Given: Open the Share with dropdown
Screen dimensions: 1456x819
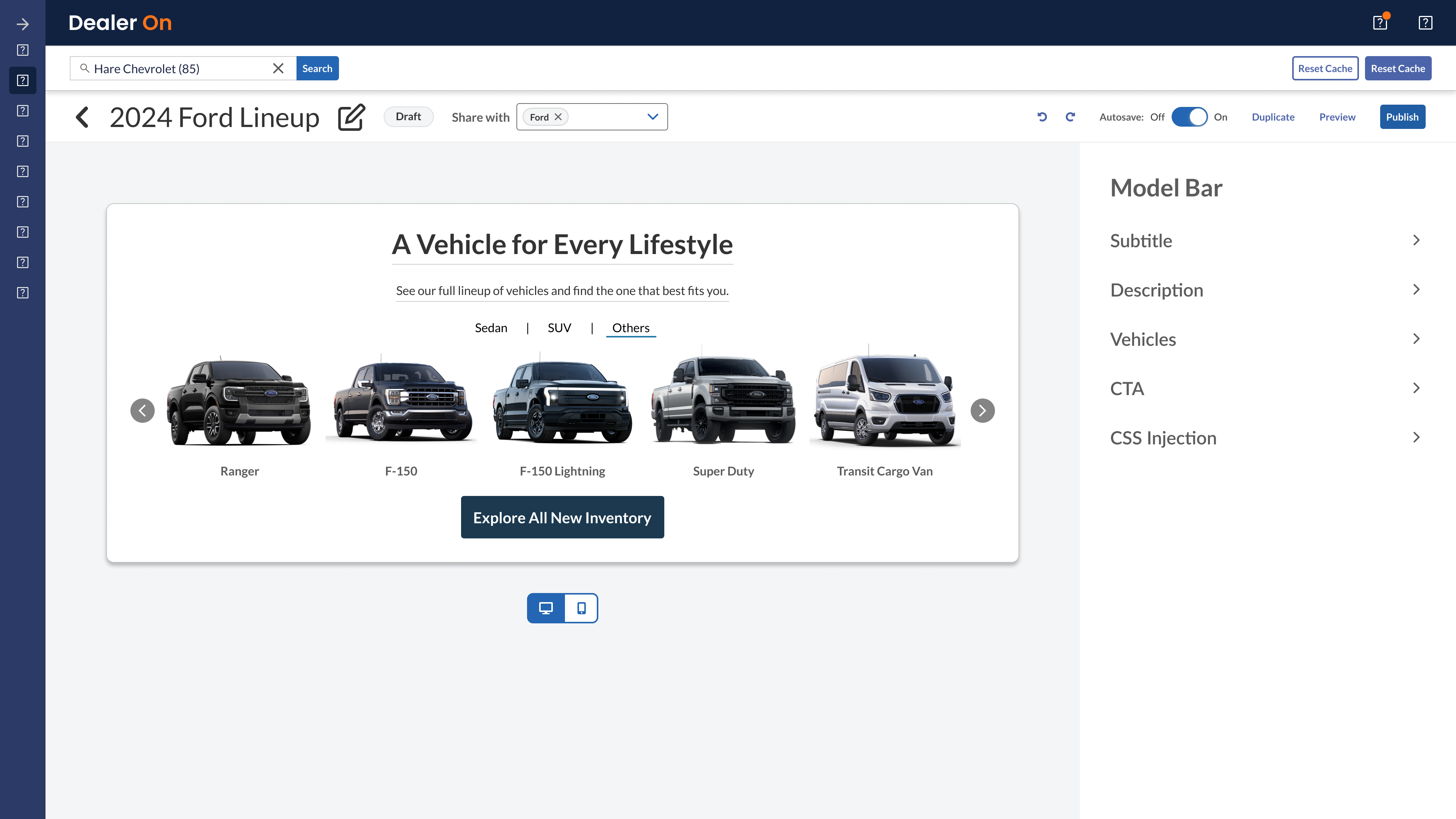Looking at the screenshot, I should point(653,117).
